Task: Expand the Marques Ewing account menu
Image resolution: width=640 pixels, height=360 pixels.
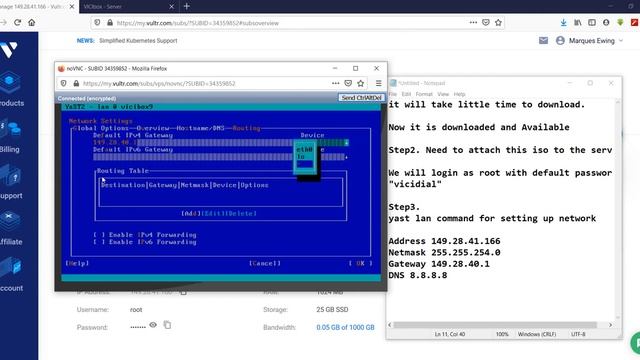Action: (589, 41)
